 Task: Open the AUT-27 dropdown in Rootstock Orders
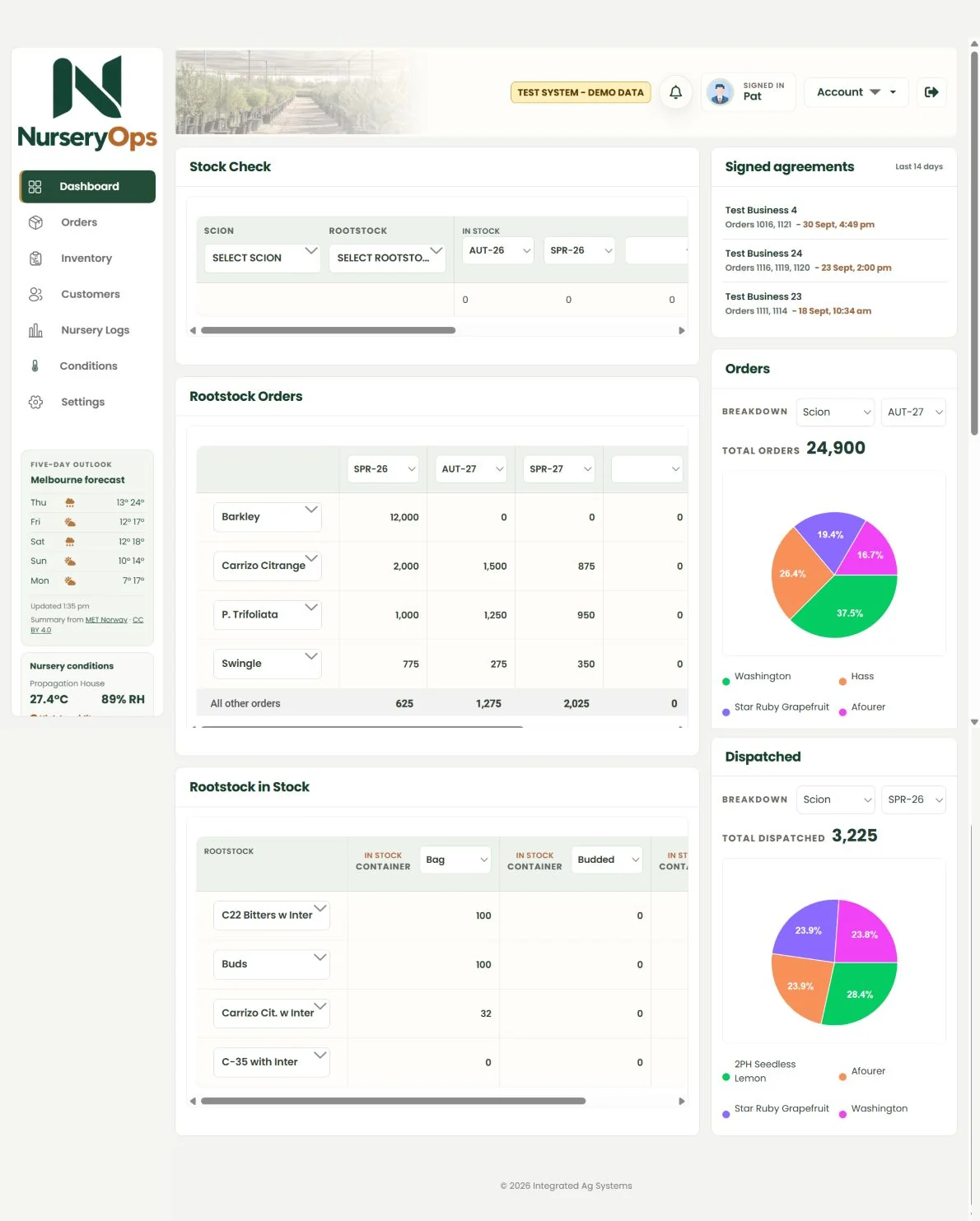click(471, 468)
